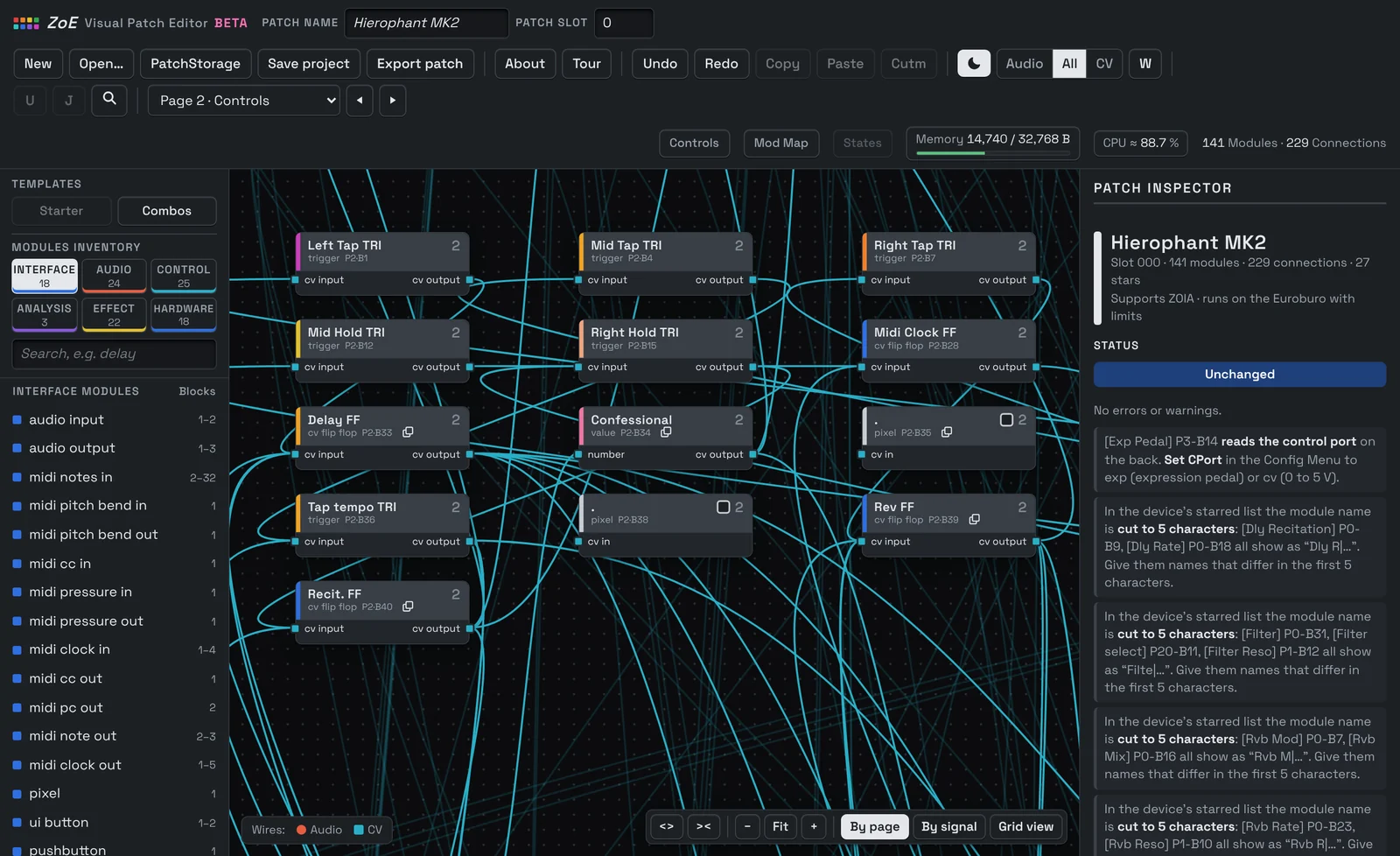Click the copy icon on Delay FF module
Image resolution: width=1400 pixels, height=856 pixels.
pyautogui.click(x=408, y=432)
